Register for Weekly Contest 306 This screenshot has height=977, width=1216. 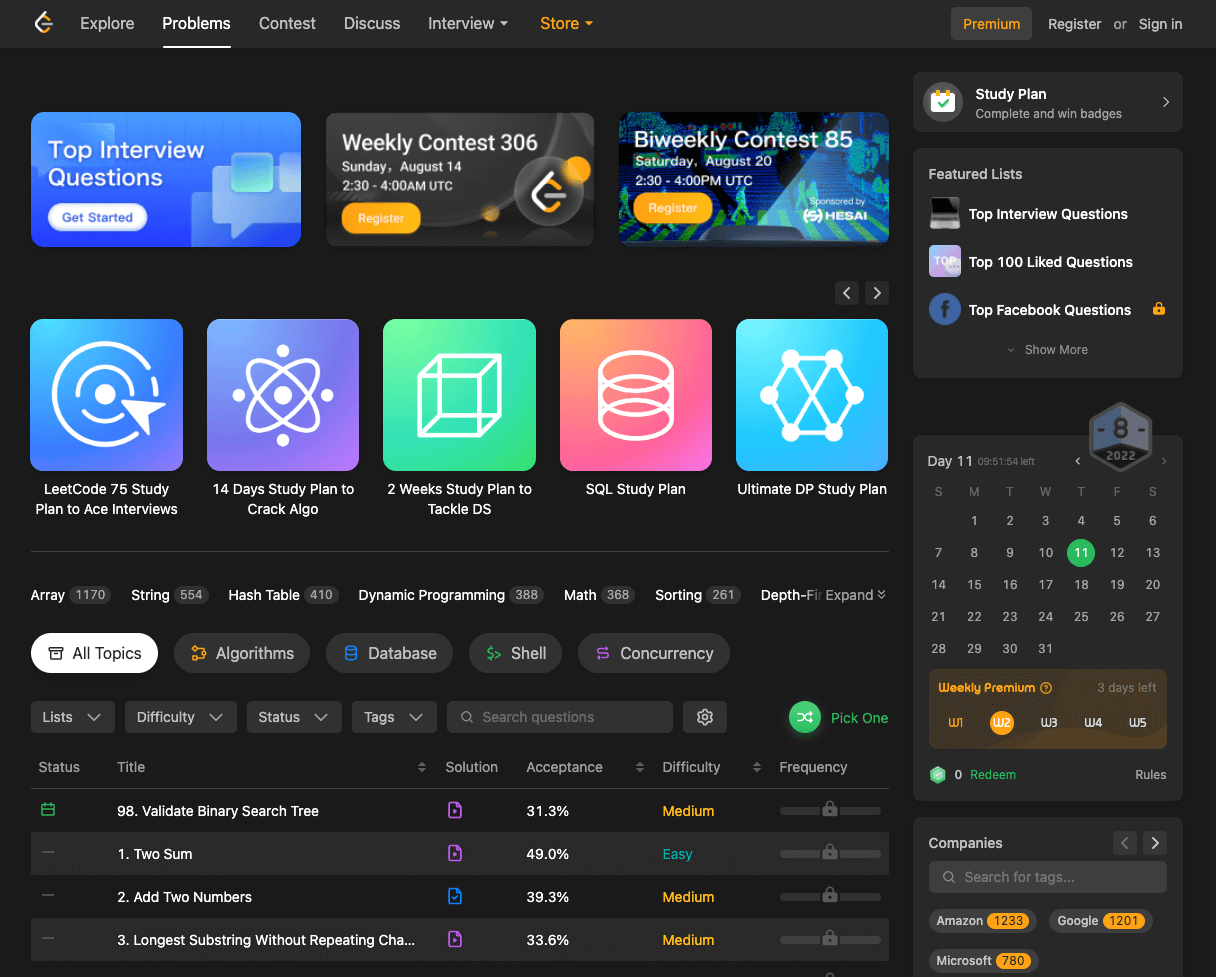click(x=381, y=218)
